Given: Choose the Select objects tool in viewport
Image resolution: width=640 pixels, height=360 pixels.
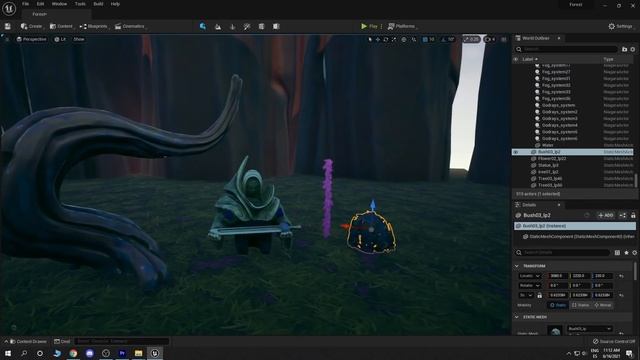Looking at the screenshot, I should tap(370, 39).
